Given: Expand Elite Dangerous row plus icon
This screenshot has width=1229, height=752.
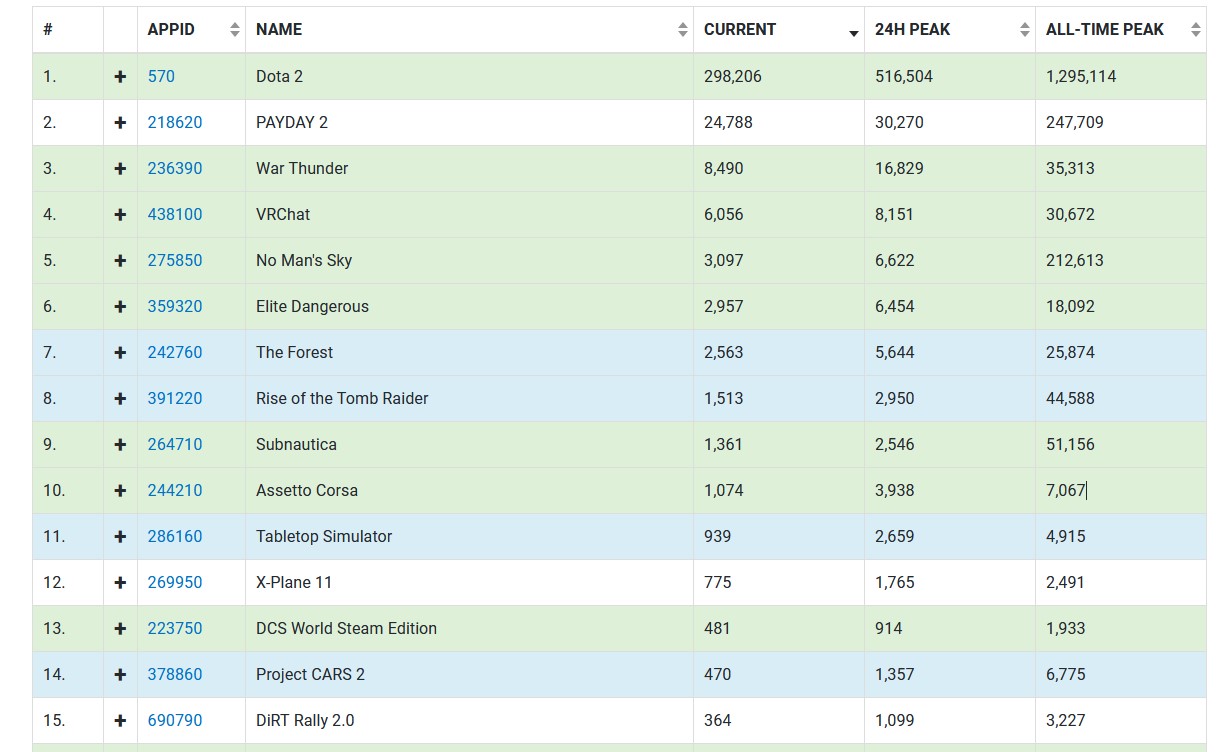Looking at the screenshot, I should pyautogui.click(x=120, y=306).
